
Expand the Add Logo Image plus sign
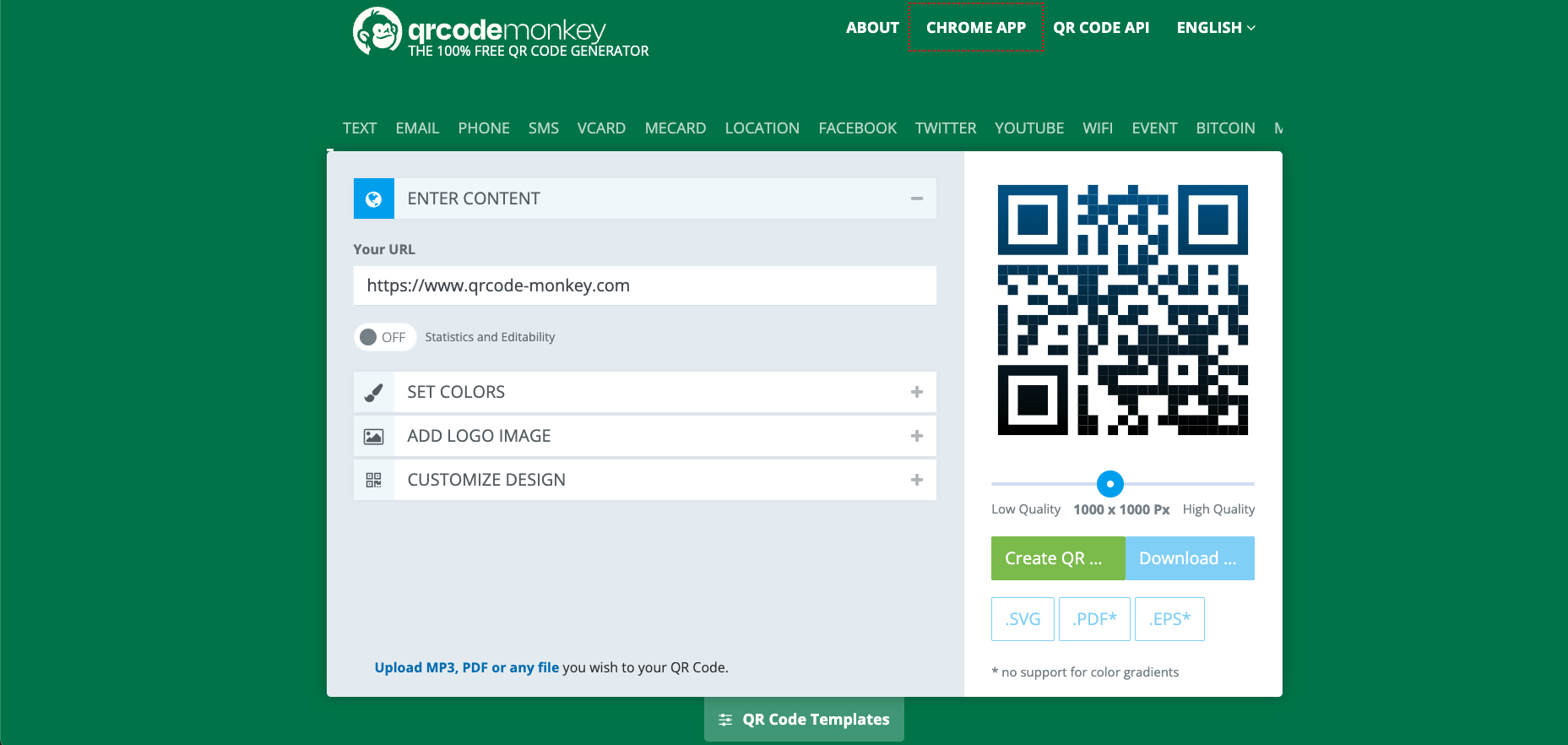(x=917, y=436)
